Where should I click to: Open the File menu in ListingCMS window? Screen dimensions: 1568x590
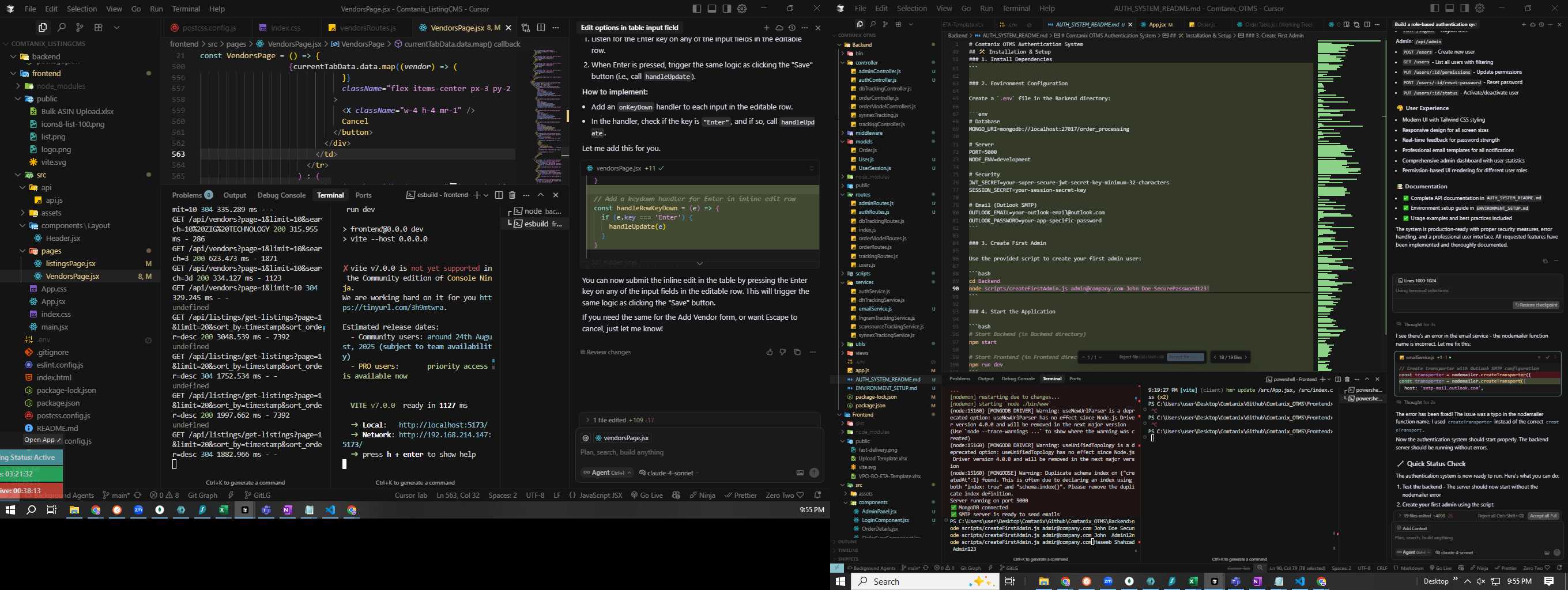31,9
